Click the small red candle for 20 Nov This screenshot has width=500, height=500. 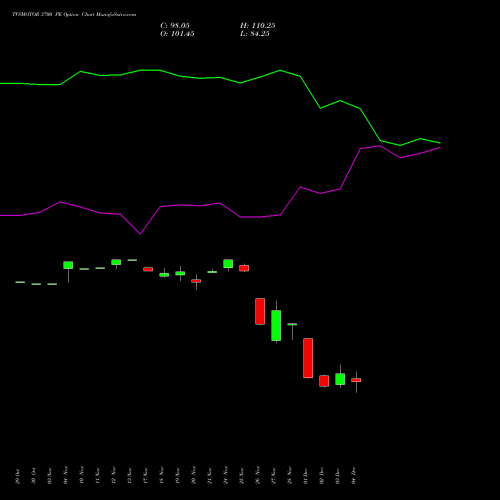tap(196, 281)
